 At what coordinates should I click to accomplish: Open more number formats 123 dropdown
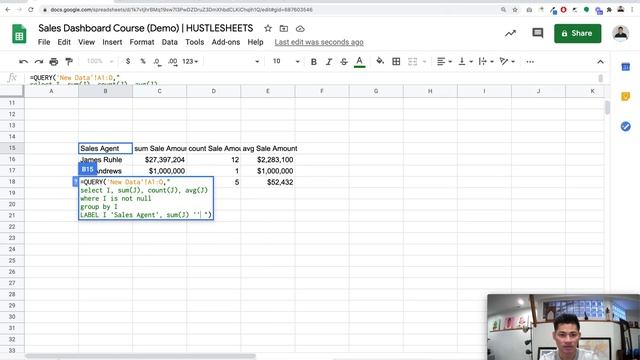pyautogui.click(x=190, y=61)
